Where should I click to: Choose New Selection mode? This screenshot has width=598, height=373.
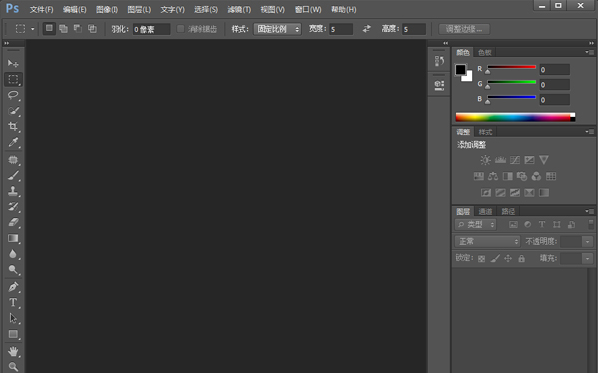pos(49,29)
